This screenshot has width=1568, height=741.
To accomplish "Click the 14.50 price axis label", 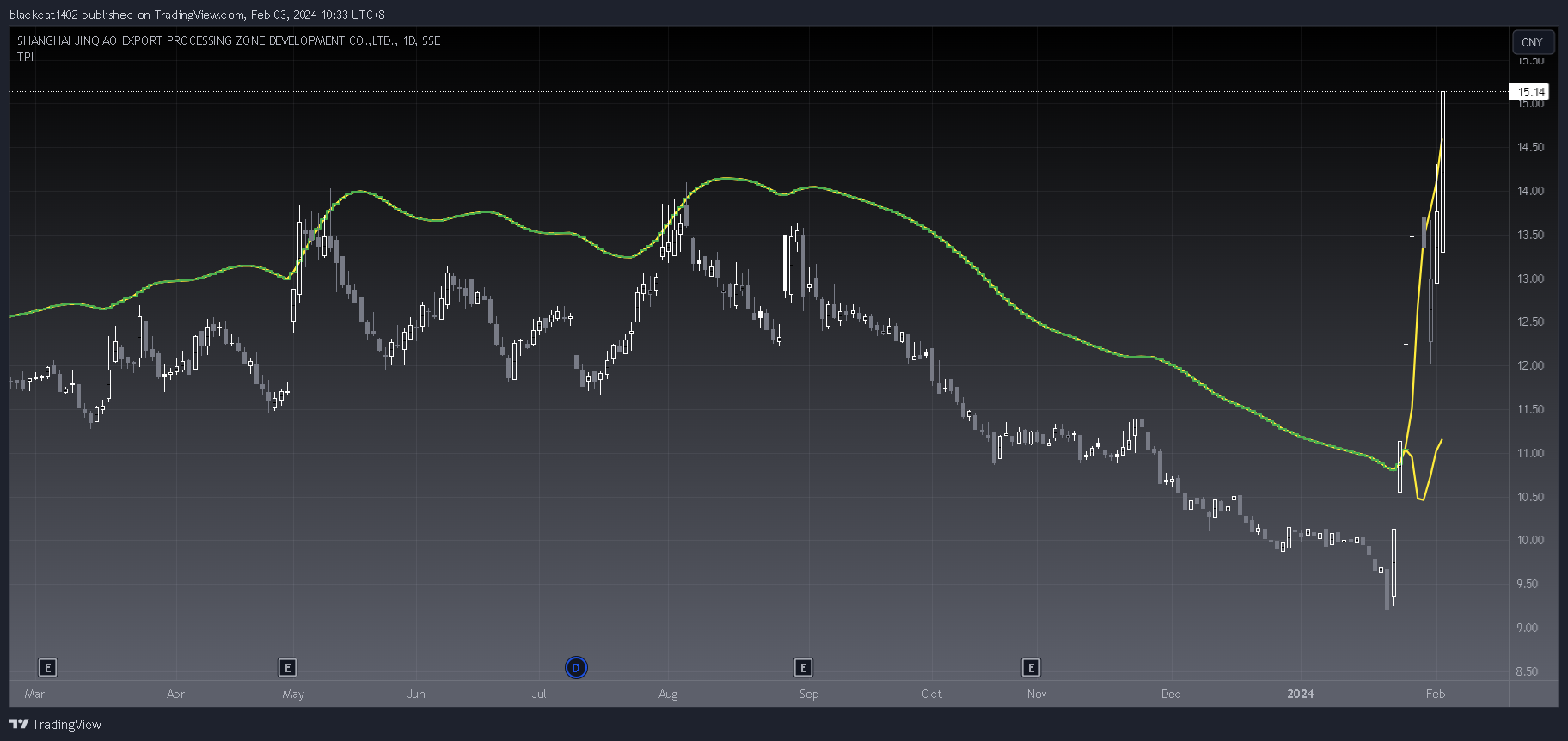I will tap(1530, 147).
